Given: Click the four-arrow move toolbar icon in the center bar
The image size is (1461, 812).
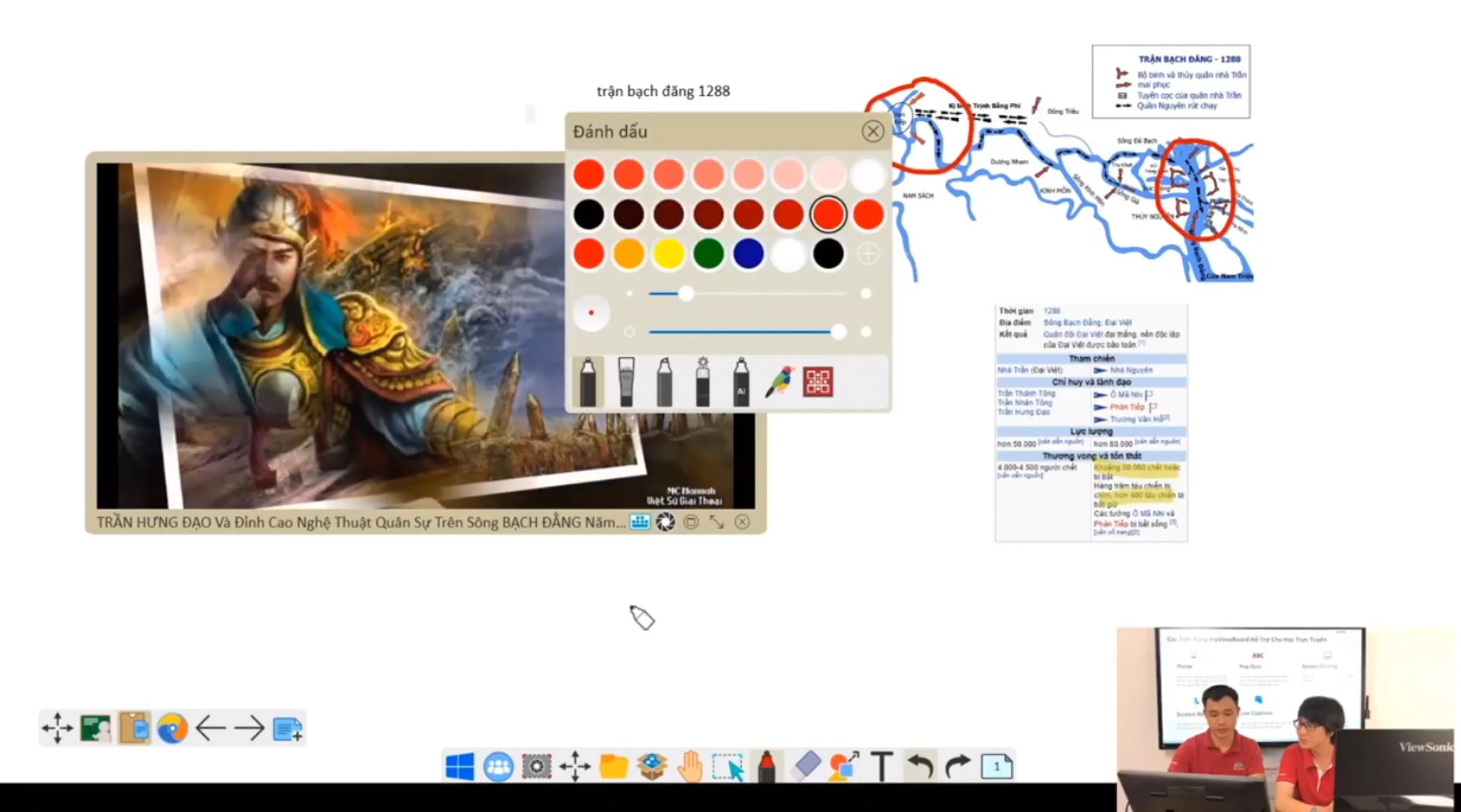Looking at the screenshot, I should coord(575,766).
